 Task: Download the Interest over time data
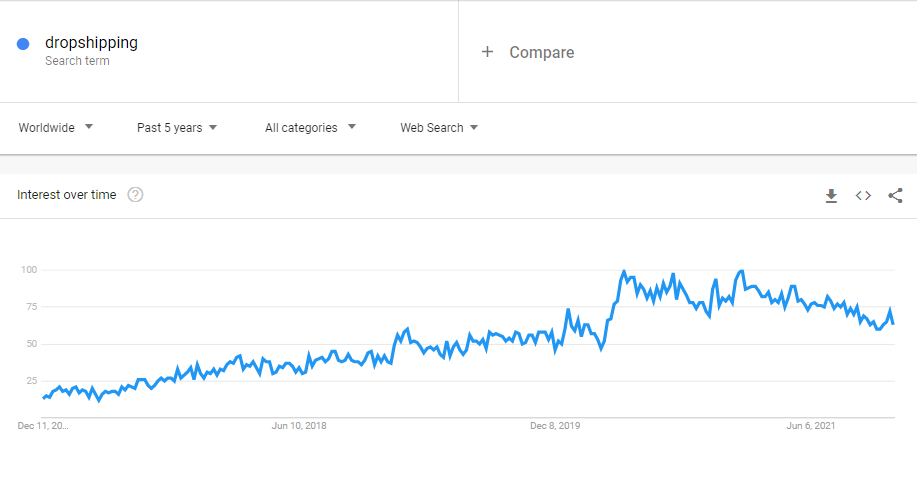[x=831, y=195]
